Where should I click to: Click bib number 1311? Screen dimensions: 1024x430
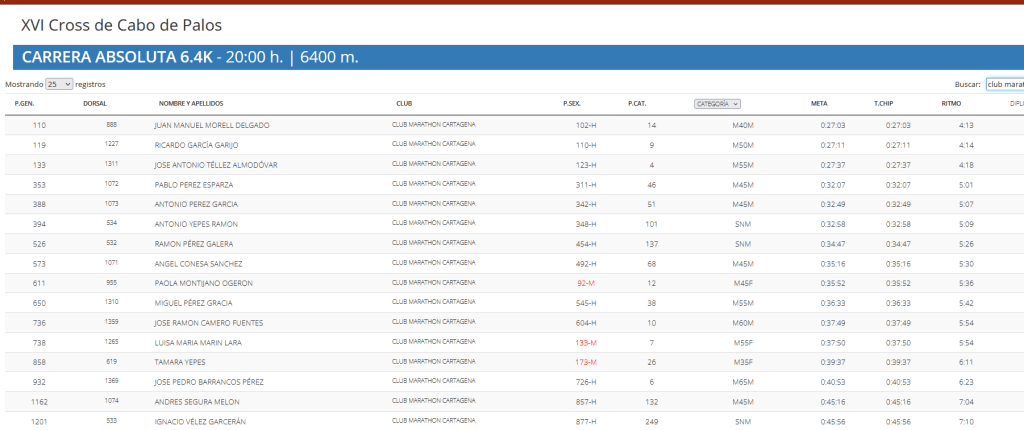111,165
